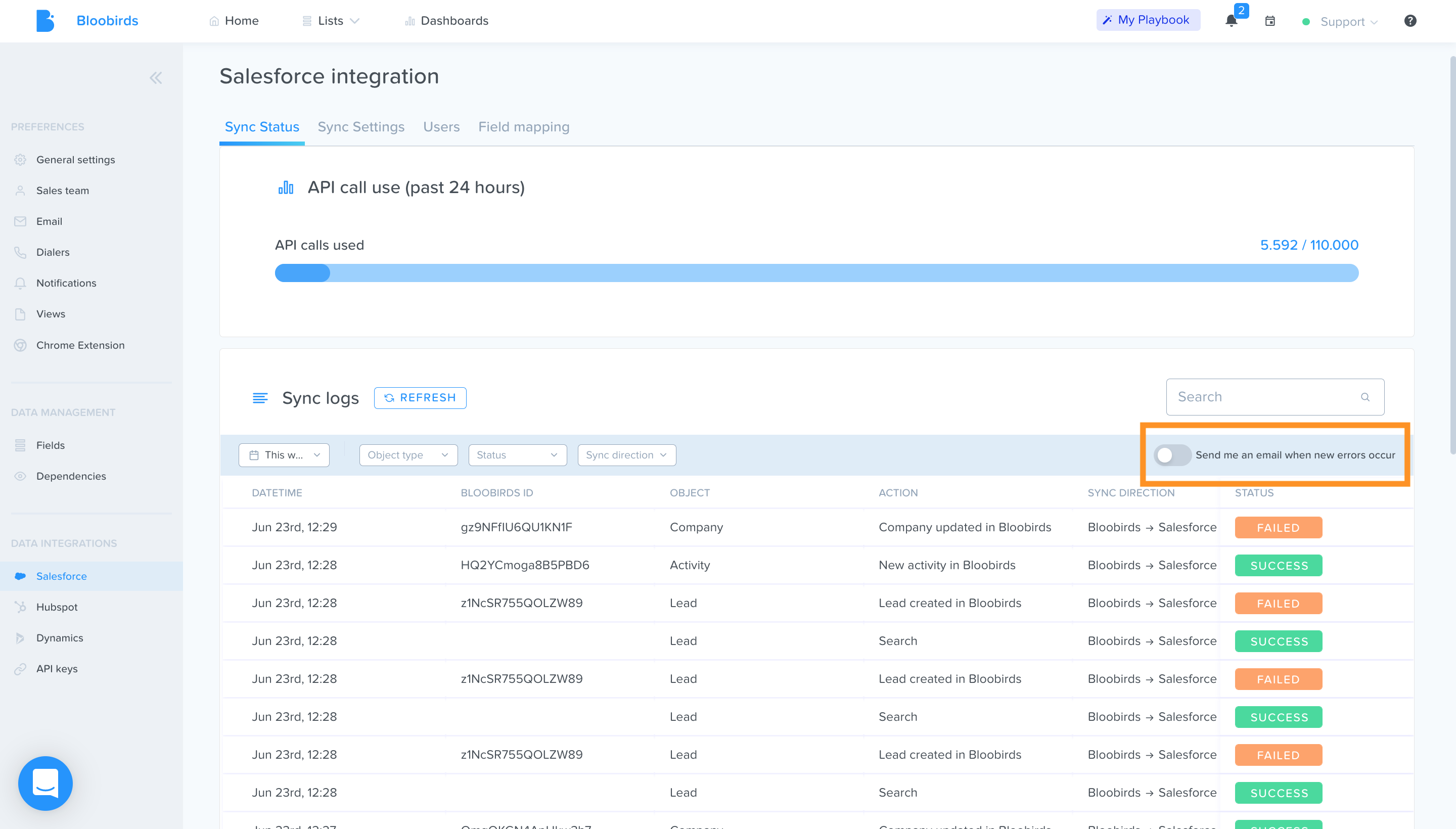Open Dynamics integration link
This screenshot has width=1456, height=829.
(x=59, y=638)
